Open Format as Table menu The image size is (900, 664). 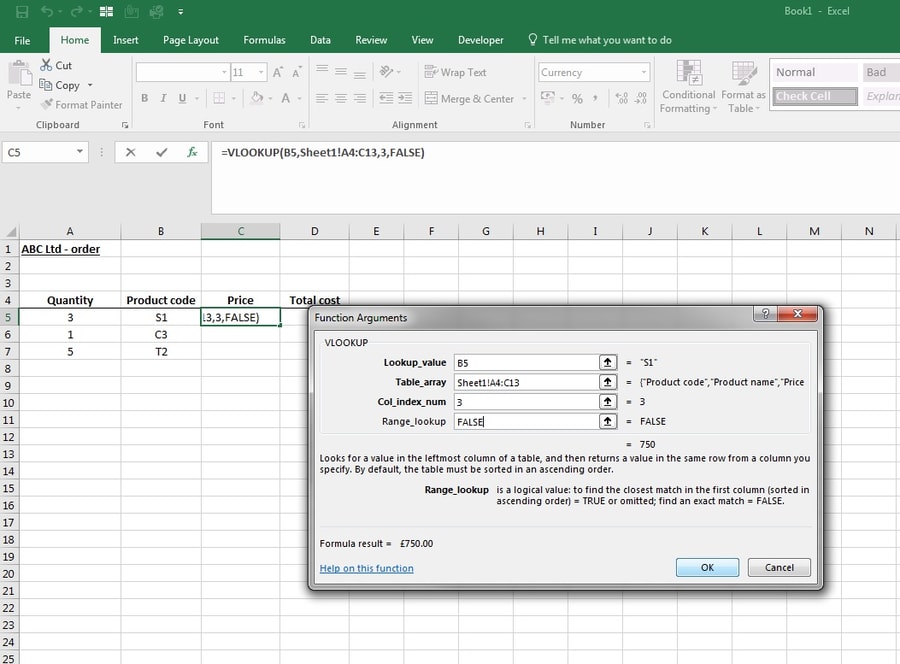tap(743, 87)
